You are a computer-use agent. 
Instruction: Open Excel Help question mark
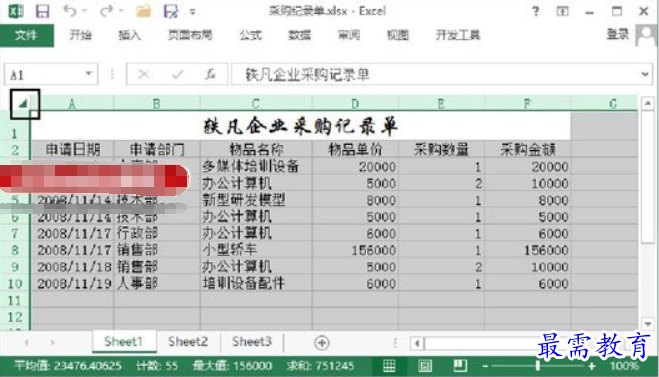[536, 11]
